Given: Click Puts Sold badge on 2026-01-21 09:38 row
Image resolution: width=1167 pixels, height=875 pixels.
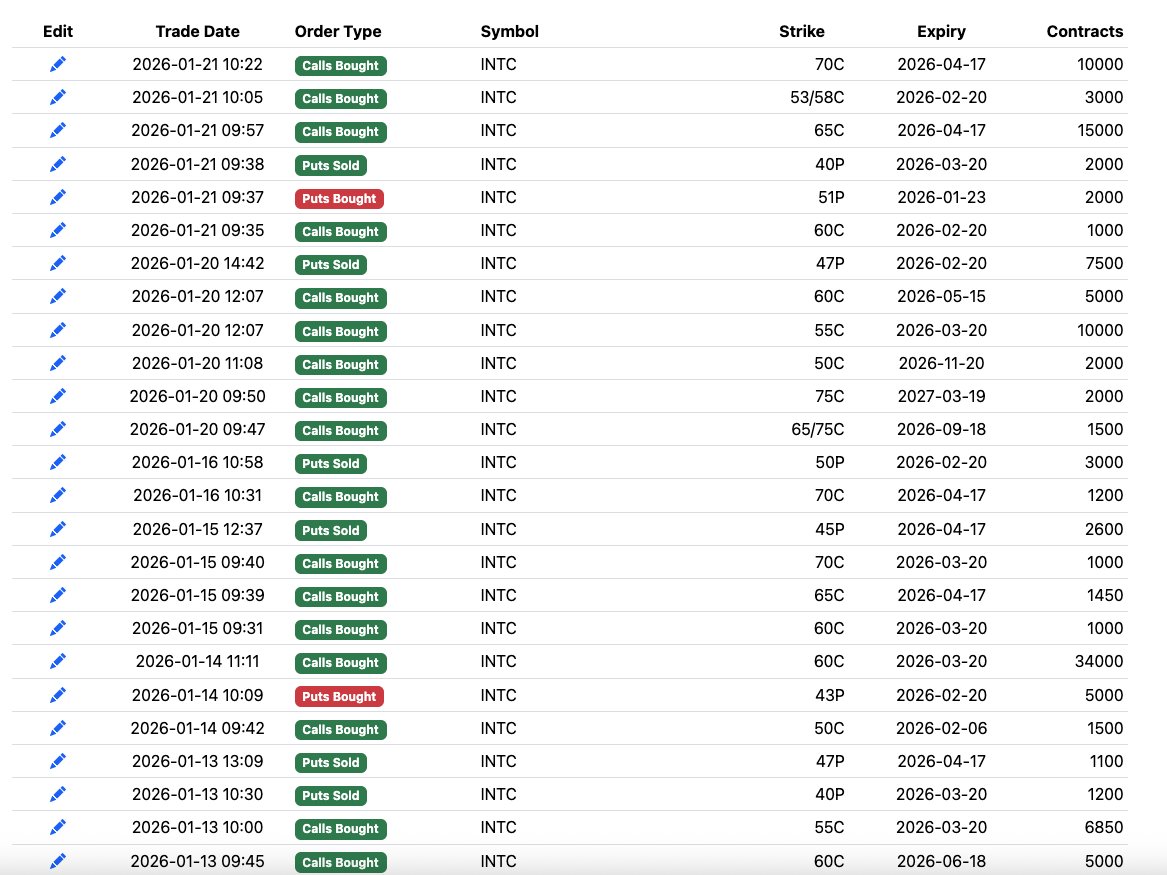Looking at the screenshot, I should click(x=330, y=165).
